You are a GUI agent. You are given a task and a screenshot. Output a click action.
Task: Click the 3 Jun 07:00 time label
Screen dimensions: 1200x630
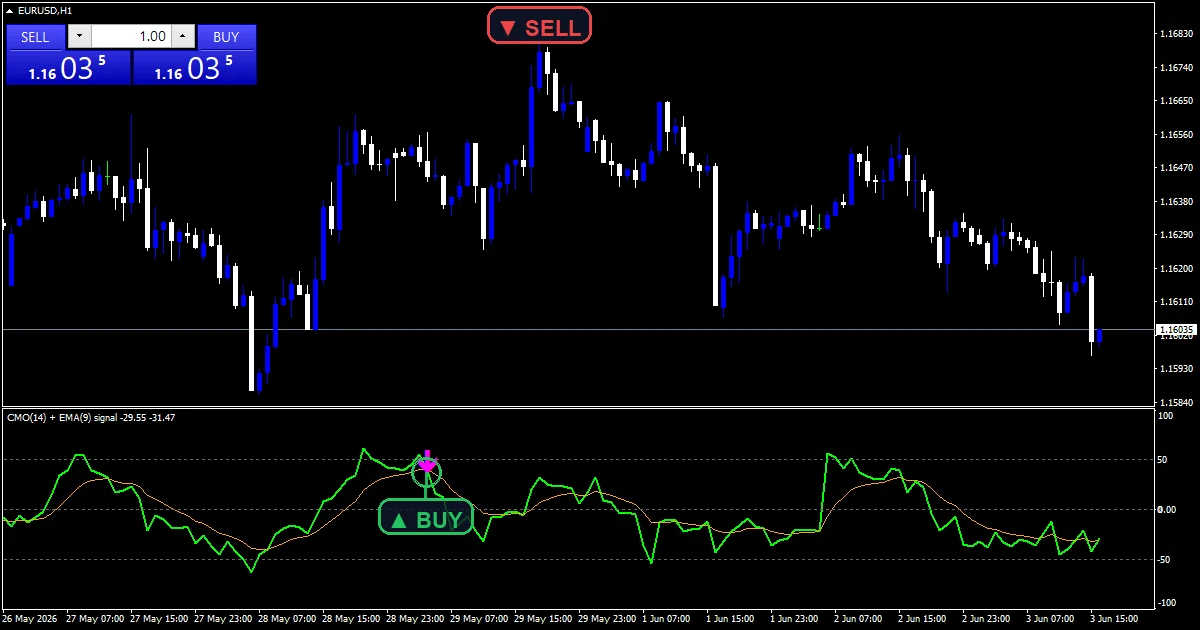1051,619
